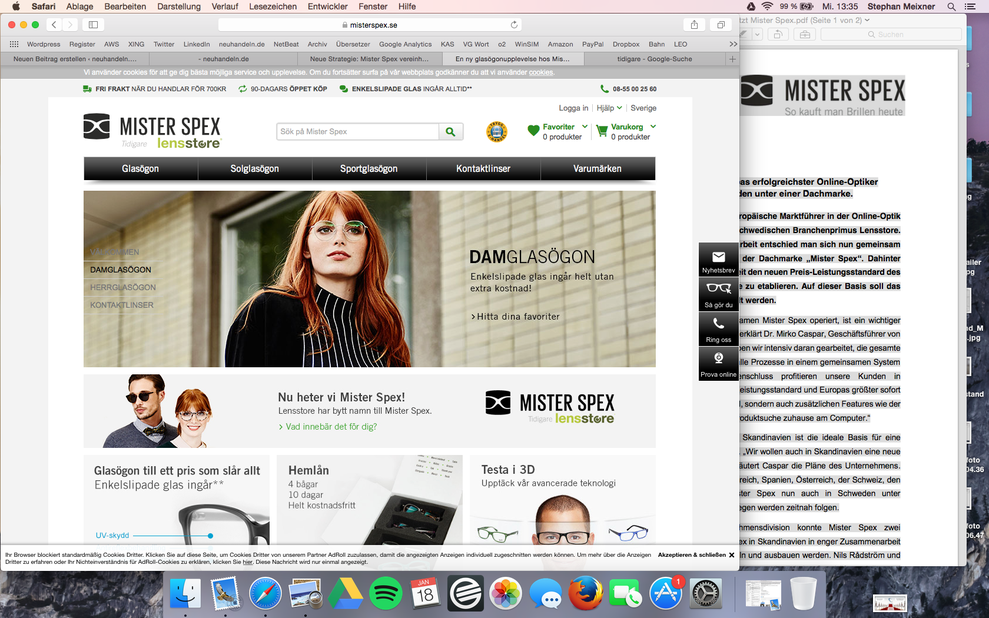This screenshot has height=618, width=989.
Task: Open the Safari share menu
Action: (x=694, y=25)
